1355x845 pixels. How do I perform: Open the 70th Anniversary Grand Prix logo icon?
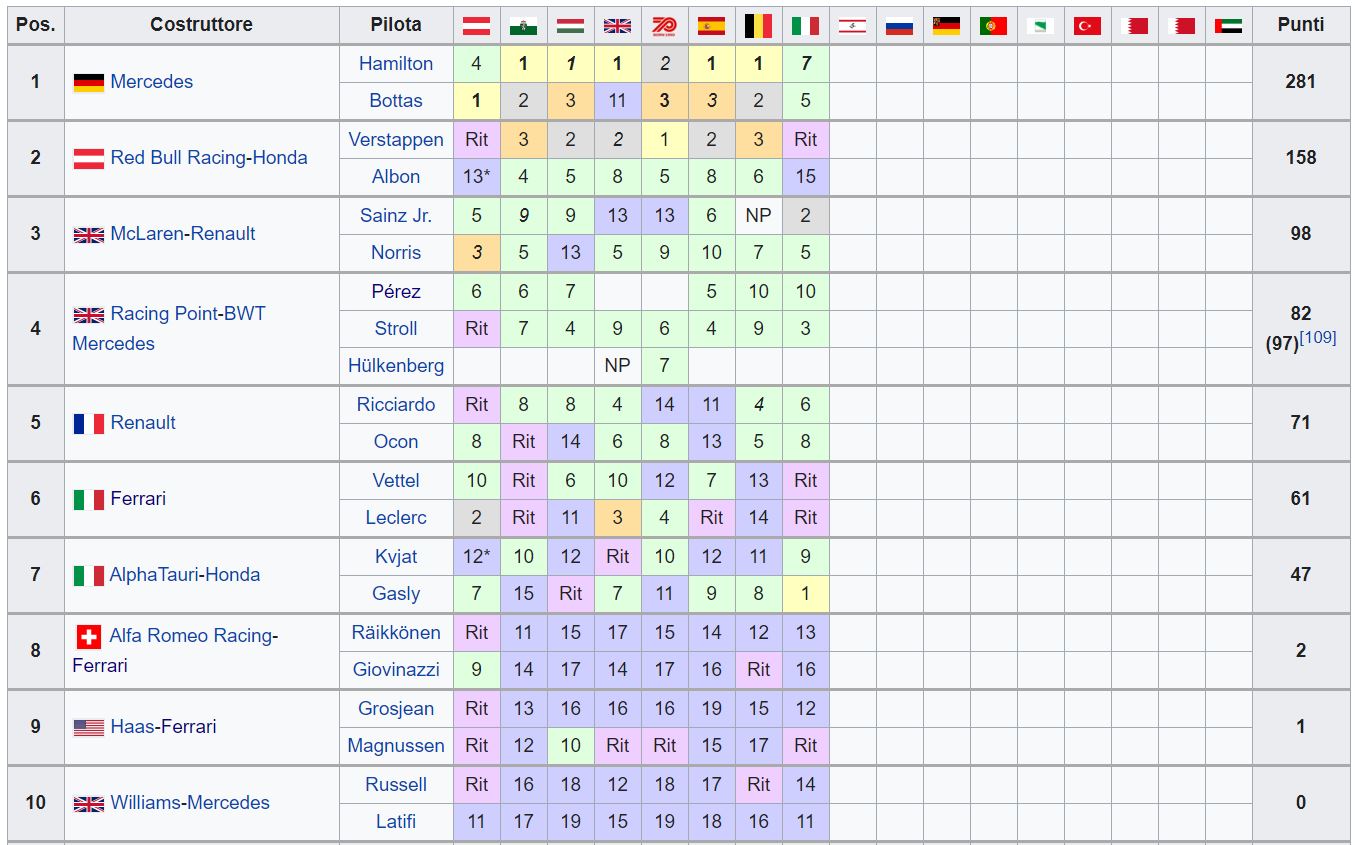664,25
